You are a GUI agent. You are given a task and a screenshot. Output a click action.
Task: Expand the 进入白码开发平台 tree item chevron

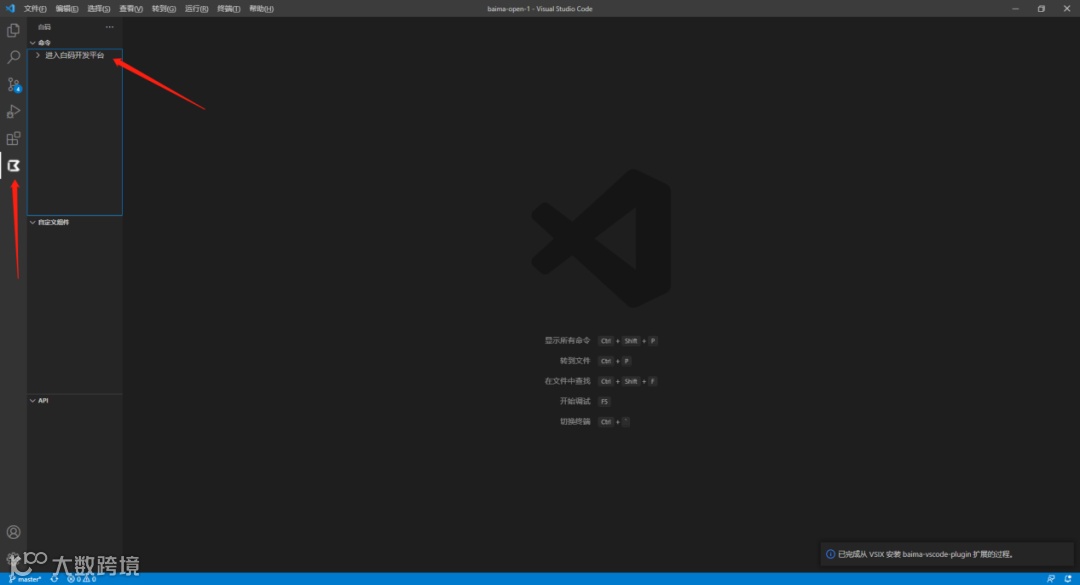38,55
